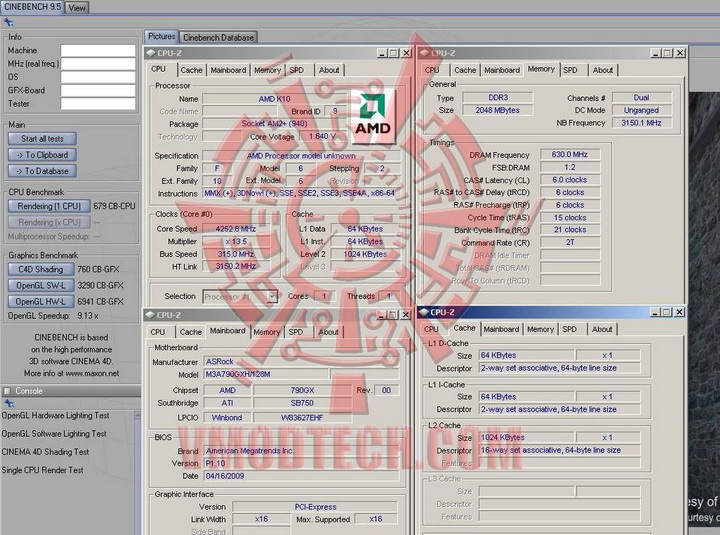Click the Start all tests button
Image resolution: width=720 pixels, height=535 pixels.
tap(42, 139)
